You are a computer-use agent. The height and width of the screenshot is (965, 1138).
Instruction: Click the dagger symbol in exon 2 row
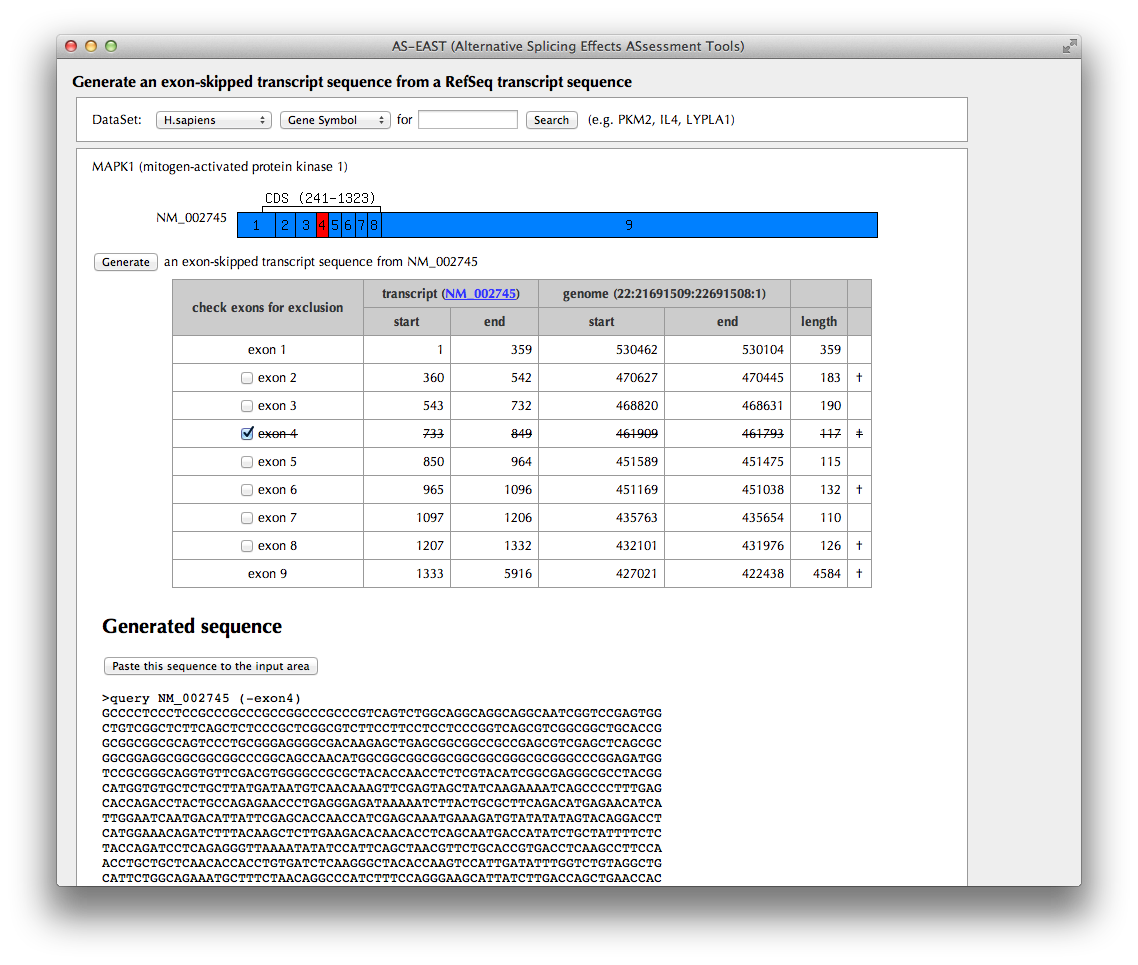(x=859, y=378)
